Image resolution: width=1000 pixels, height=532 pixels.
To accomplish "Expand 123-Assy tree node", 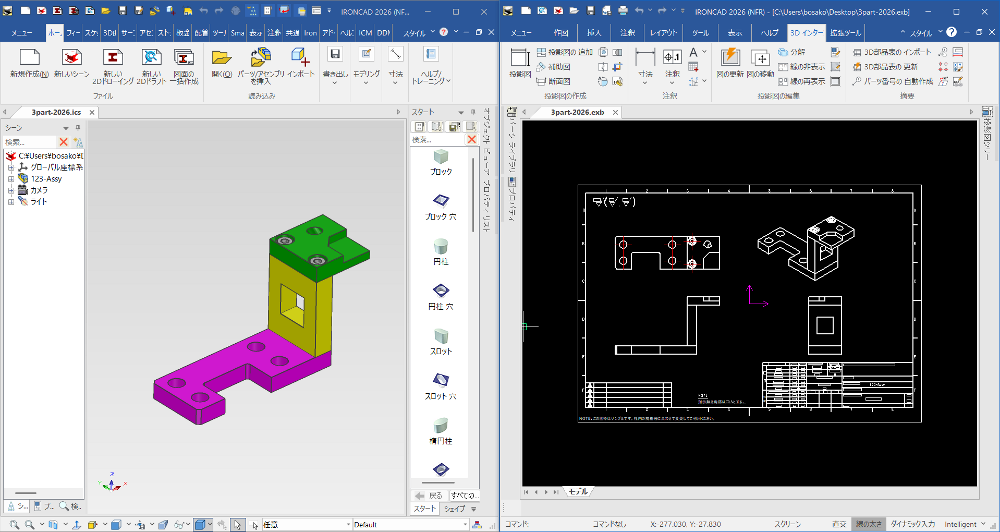I will pyautogui.click(x=11, y=179).
